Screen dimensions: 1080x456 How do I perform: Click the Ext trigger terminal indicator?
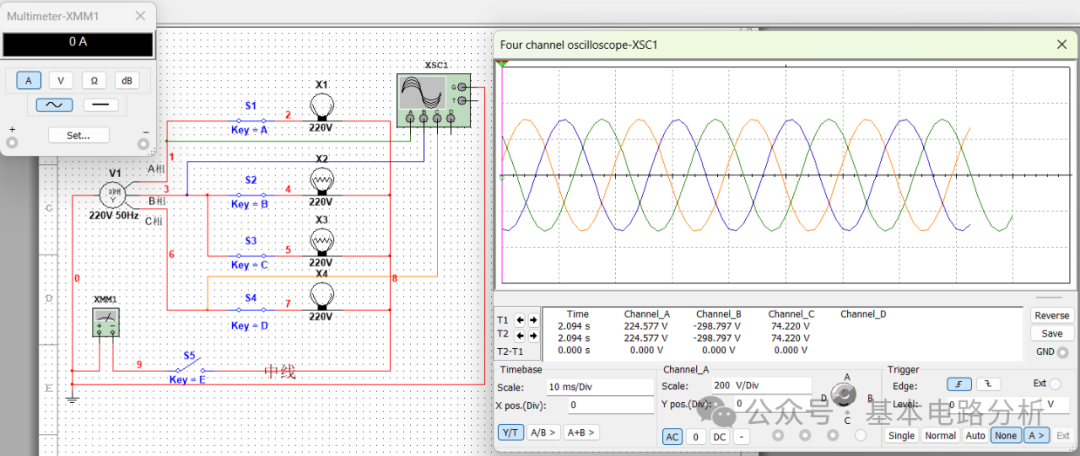click(1055, 384)
